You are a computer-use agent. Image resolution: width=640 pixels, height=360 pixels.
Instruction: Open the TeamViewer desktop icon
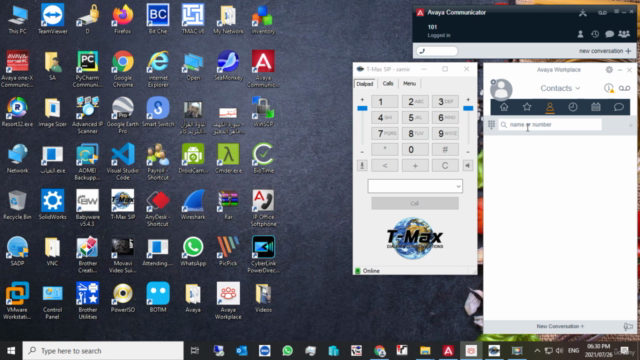(x=52, y=19)
